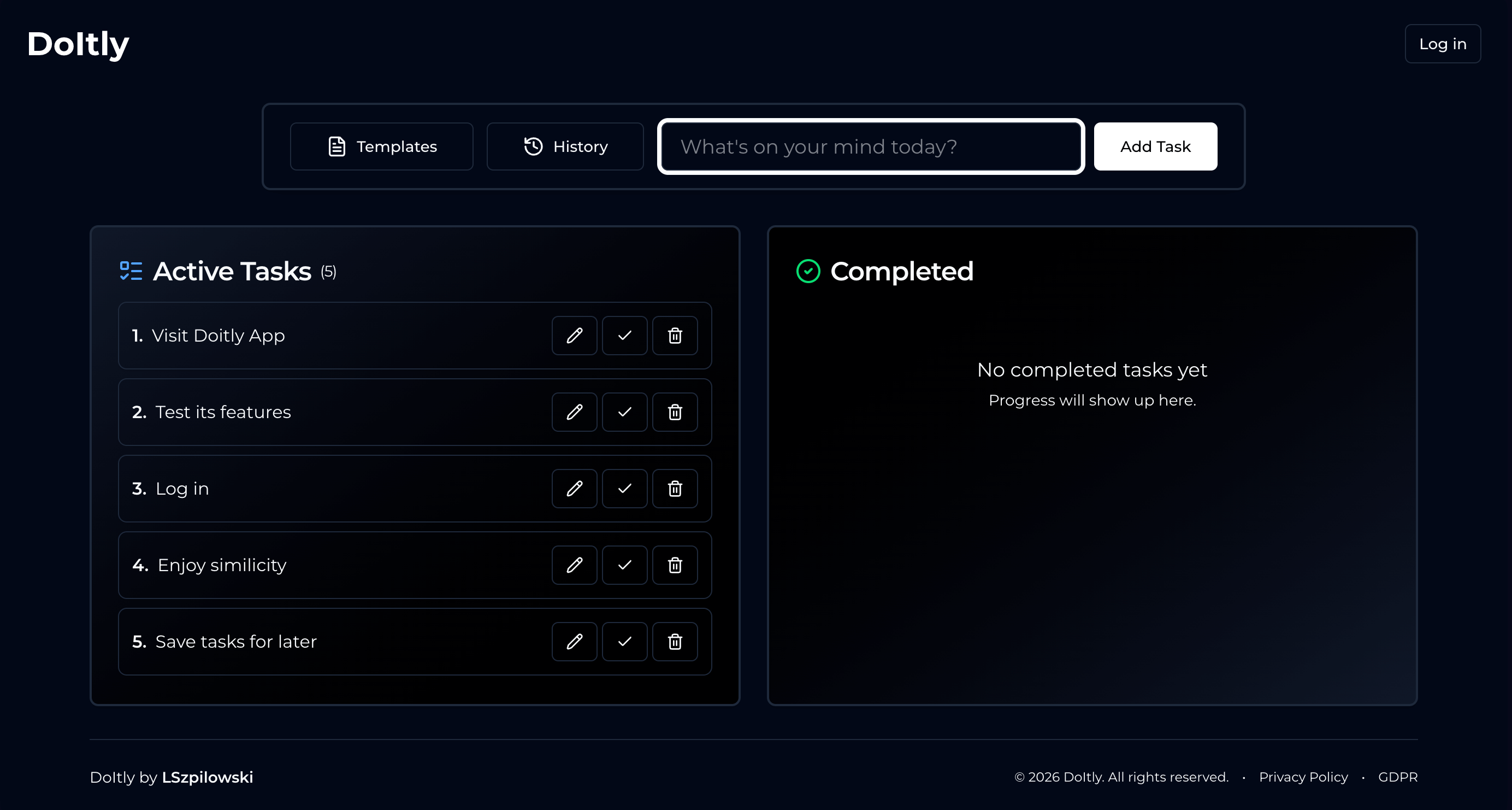Screen dimensions: 1512x810
Task: Select the pencil icon to edit "Visit Doitly App"
Action: [x=574, y=336]
